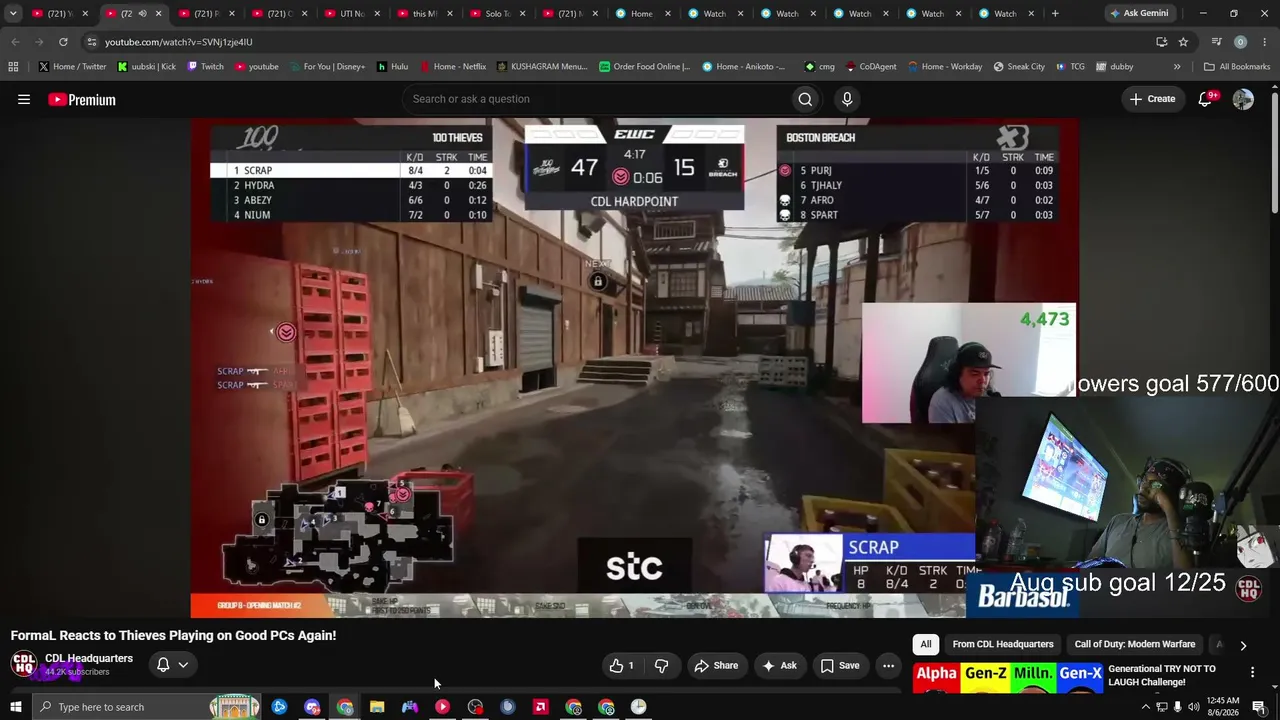Open the clock app in taskbar
Screen dimensions: 1280x720
point(638,707)
